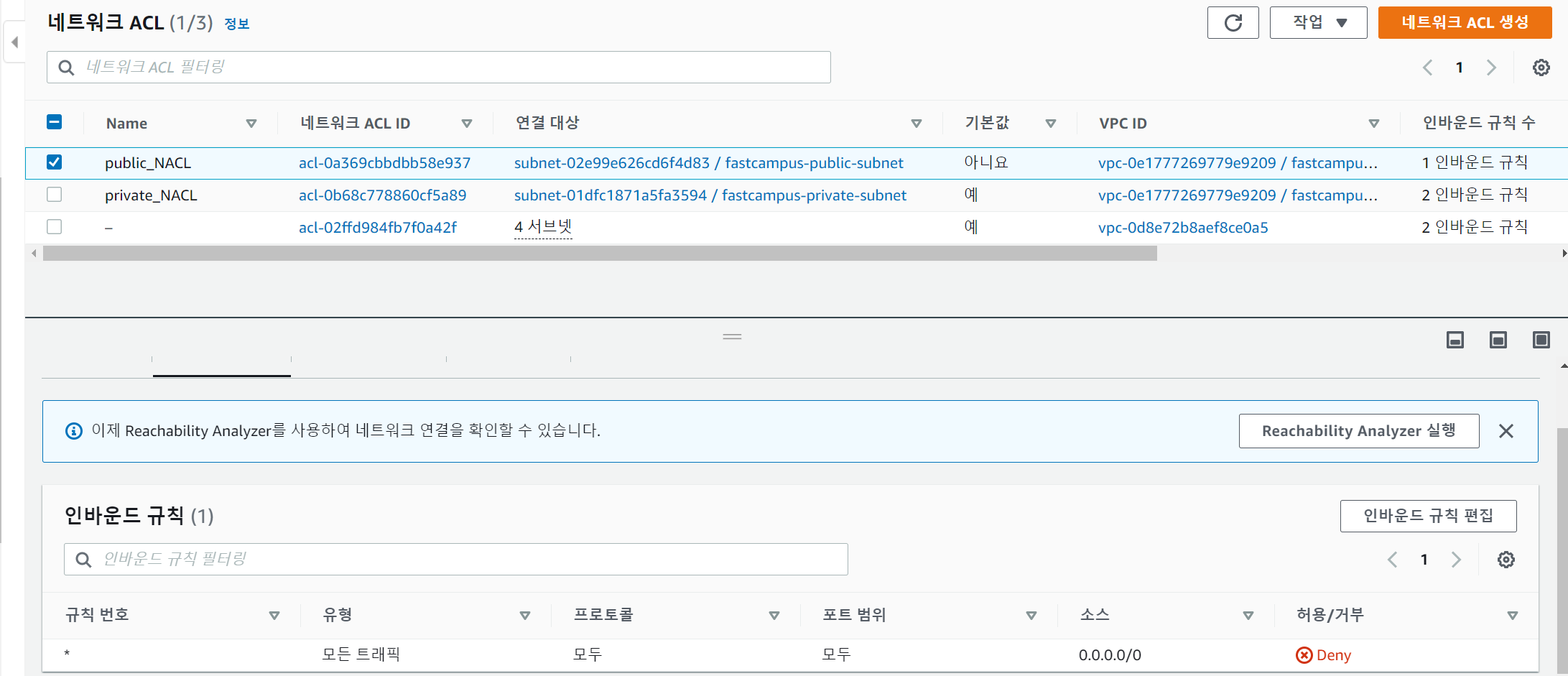Collapse the left navigation panel arrow

(x=14, y=42)
